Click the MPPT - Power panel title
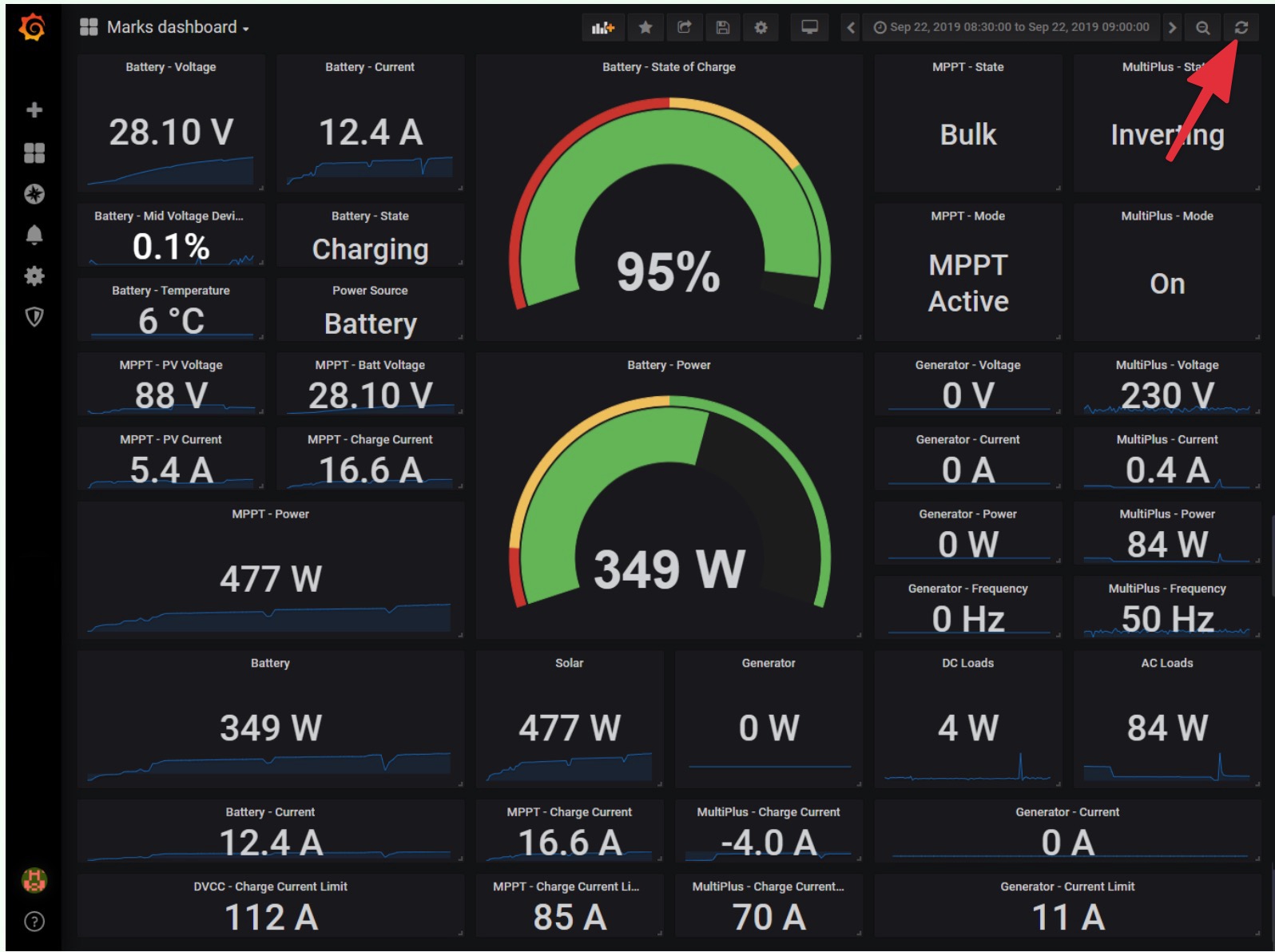The width and height of the screenshot is (1275, 952). (271, 514)
